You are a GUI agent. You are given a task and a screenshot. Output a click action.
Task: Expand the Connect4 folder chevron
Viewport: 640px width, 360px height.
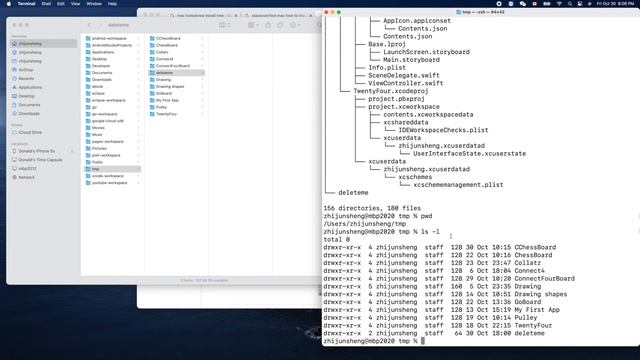pos(202,59)
